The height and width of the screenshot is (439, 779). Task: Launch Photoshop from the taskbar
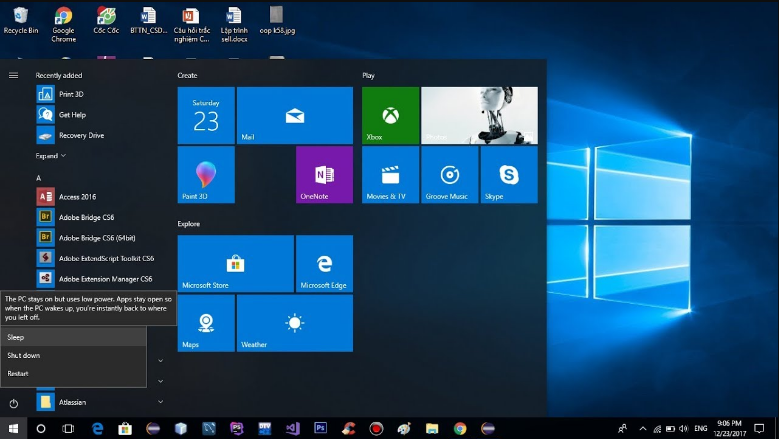(x=320, y=428)
